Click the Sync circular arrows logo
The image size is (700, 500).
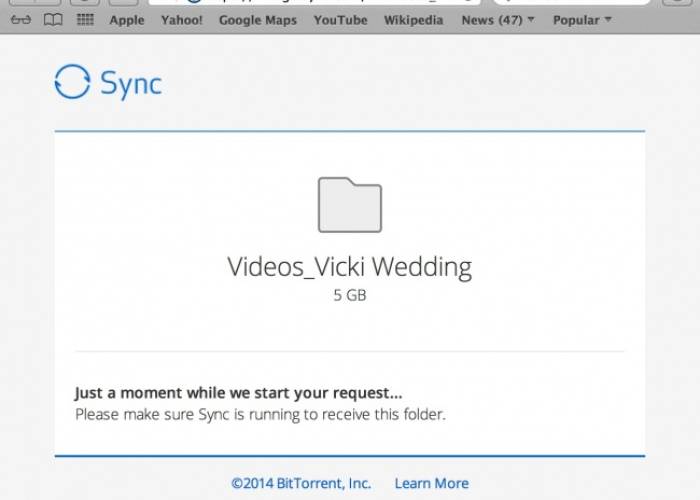[x=72, y=82]
